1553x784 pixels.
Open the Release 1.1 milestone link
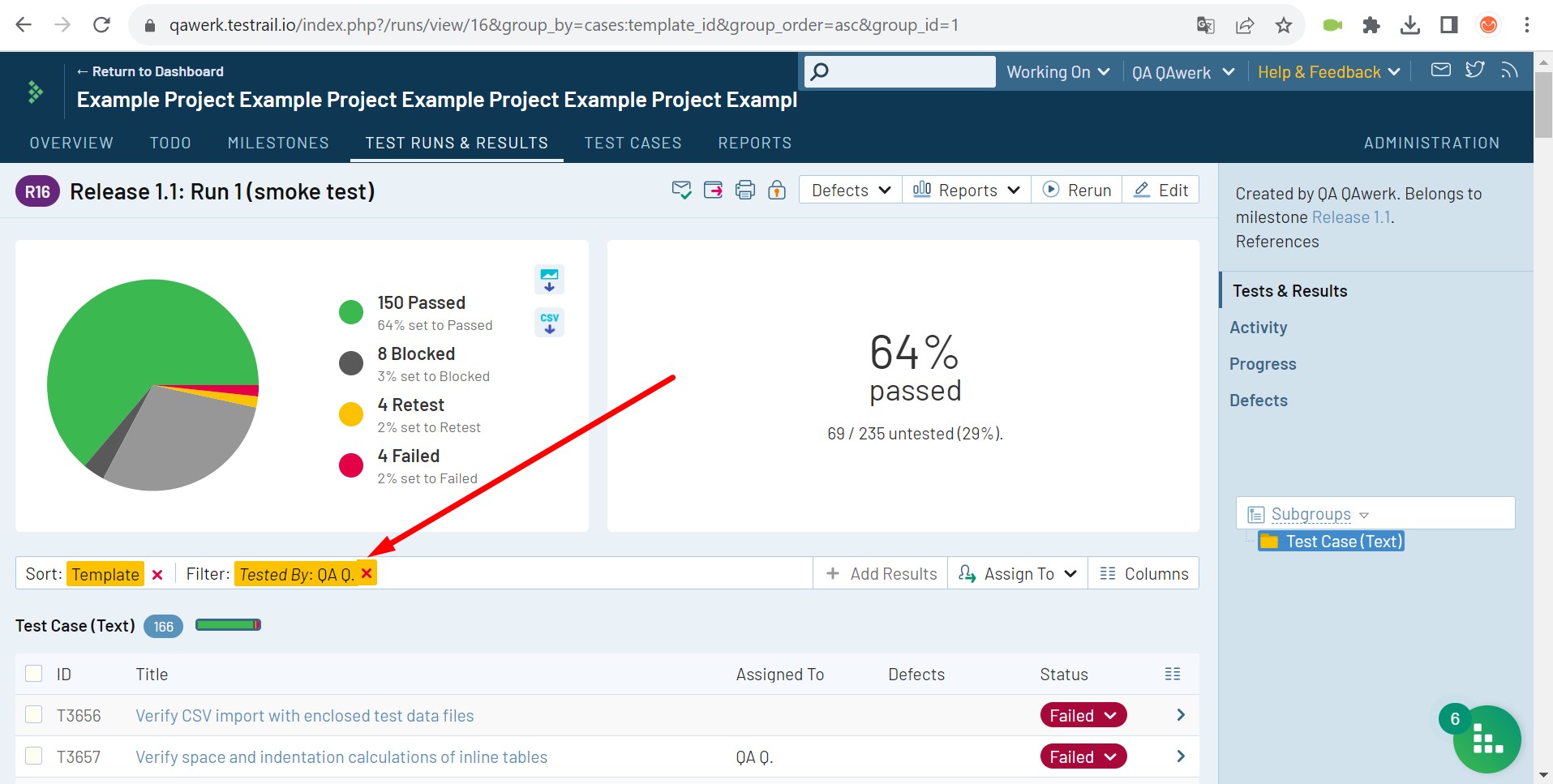pos(1352,217)
